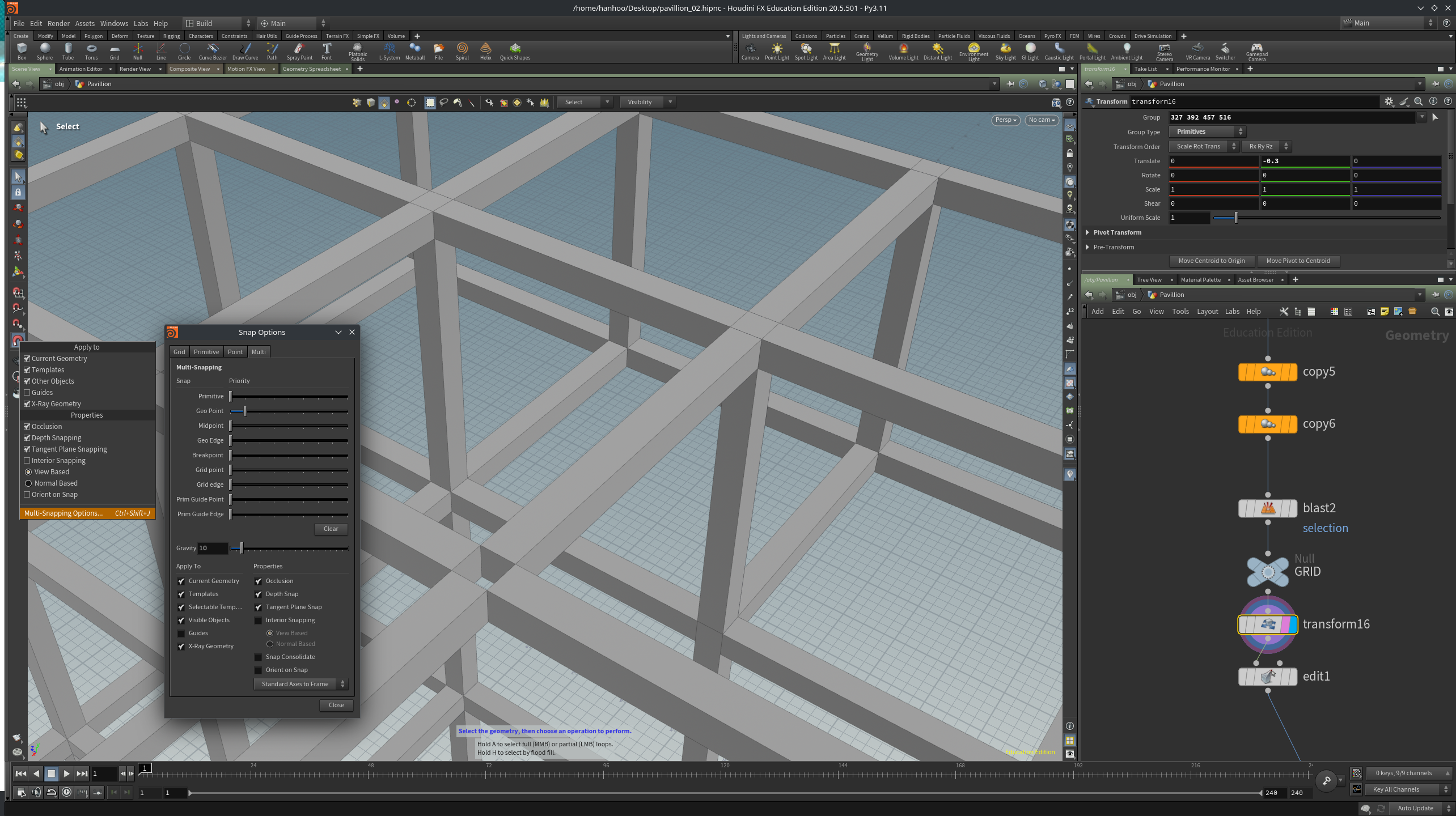Screen dimensions: 1456x816
Task: Open the Persp viewport dropdown
Action: [x=1006, y=120]
